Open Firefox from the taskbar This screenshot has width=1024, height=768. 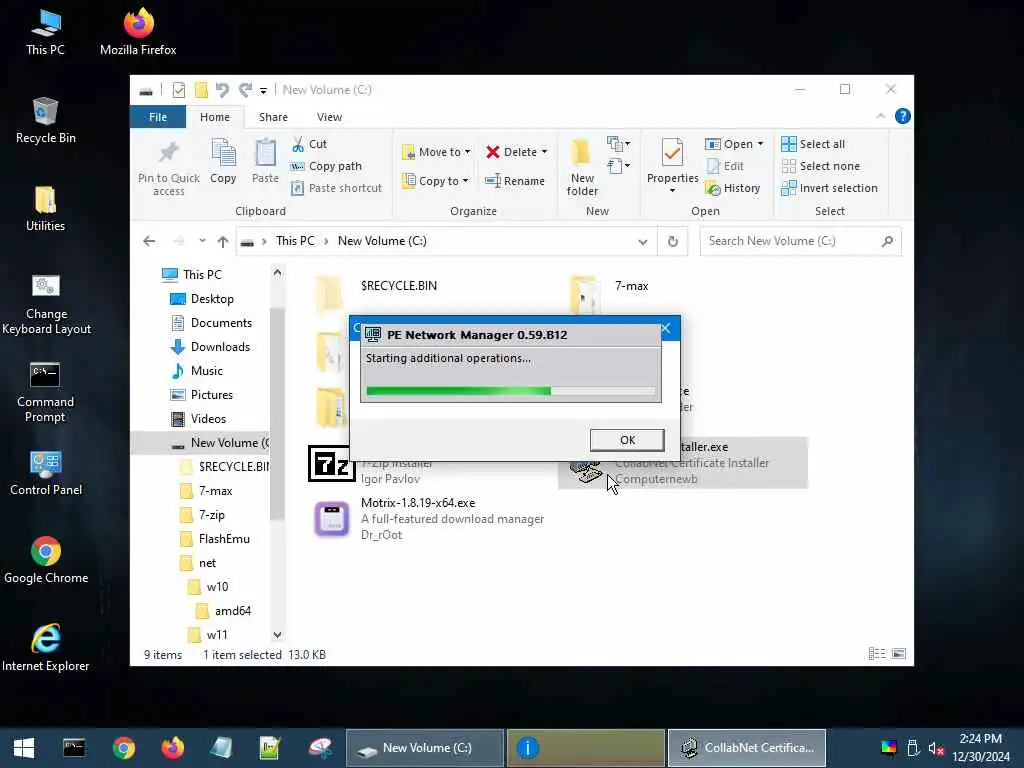tap(172, 748)
